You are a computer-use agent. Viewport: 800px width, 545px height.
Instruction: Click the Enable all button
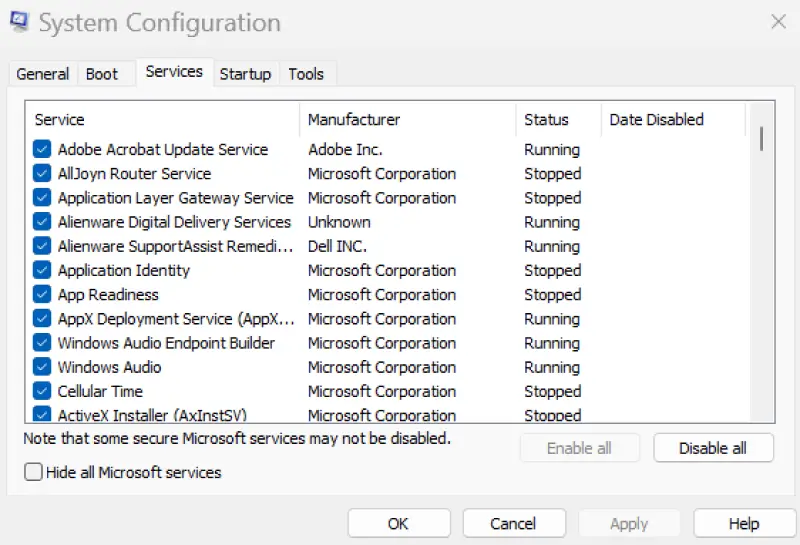point(579,448)
